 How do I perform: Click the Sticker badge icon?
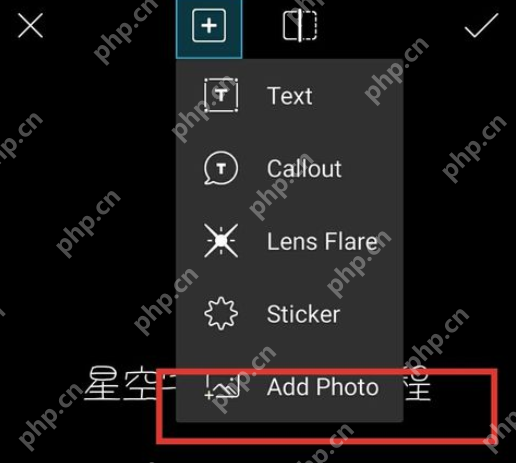221,313
